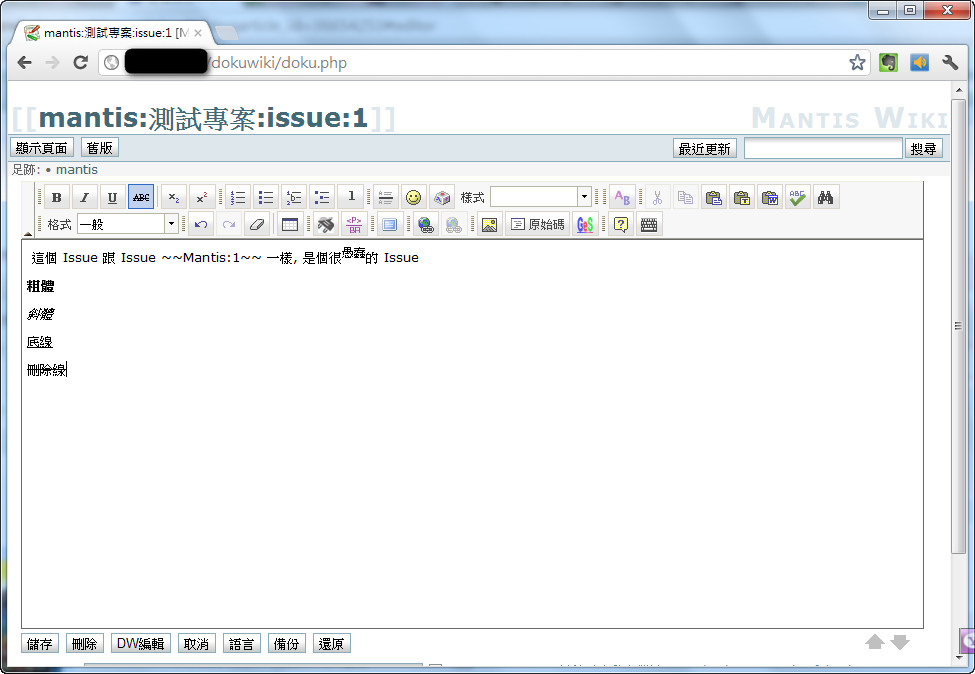The width and height of the screenshot is (975, 674).
Task: Click the paste clipboard icon
Action: click(x=714, y=198)
